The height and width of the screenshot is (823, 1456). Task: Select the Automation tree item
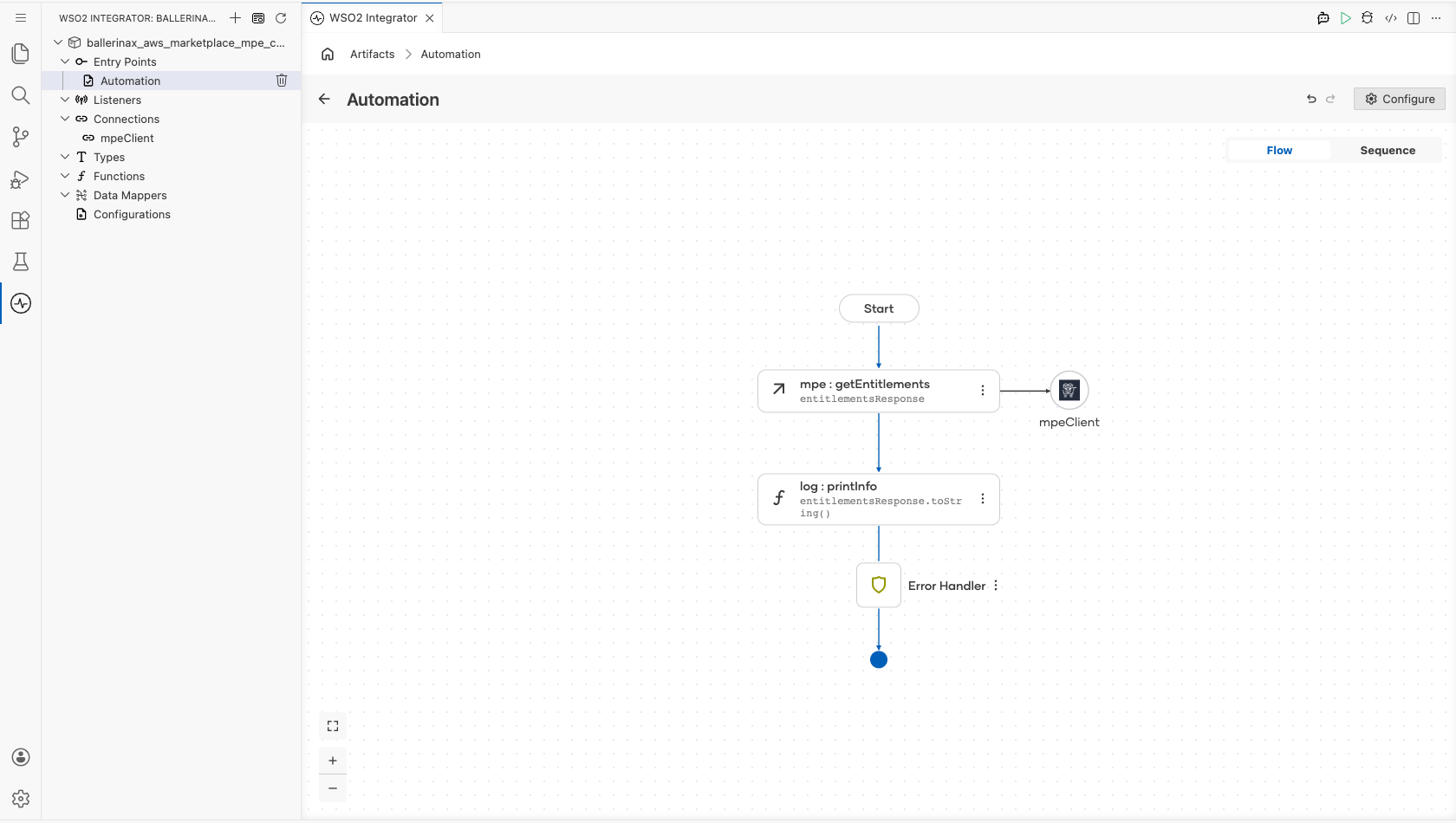click(172, 81)
